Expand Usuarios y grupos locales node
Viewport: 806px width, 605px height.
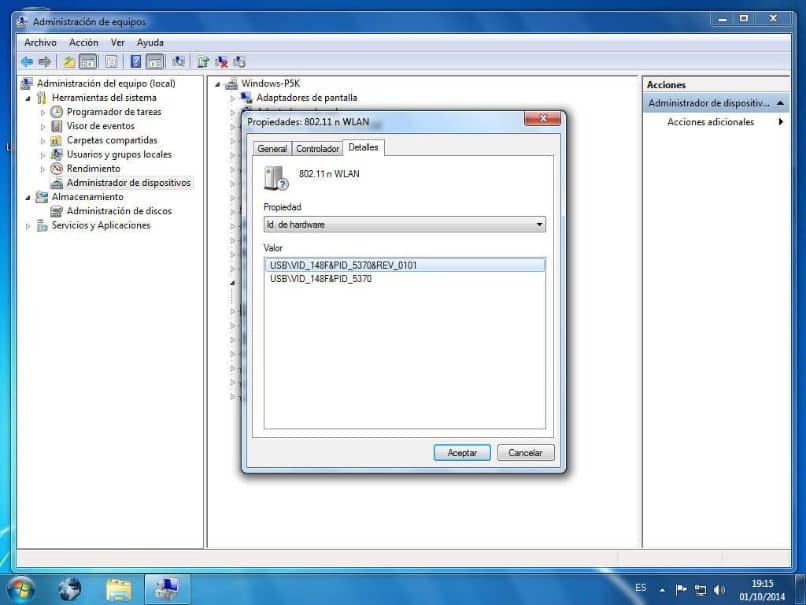coord(43,155)
